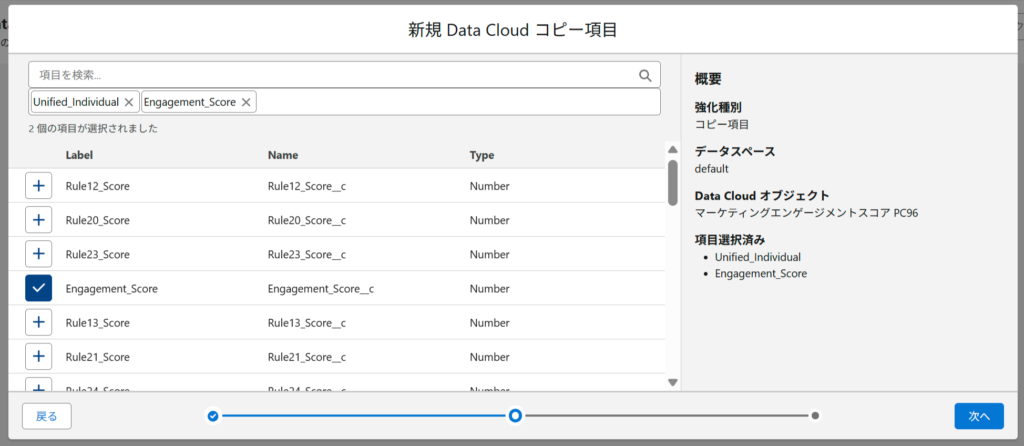Add the Rule21_Score field
This screenshot has width=1024, height=446.
coord(39,357)
